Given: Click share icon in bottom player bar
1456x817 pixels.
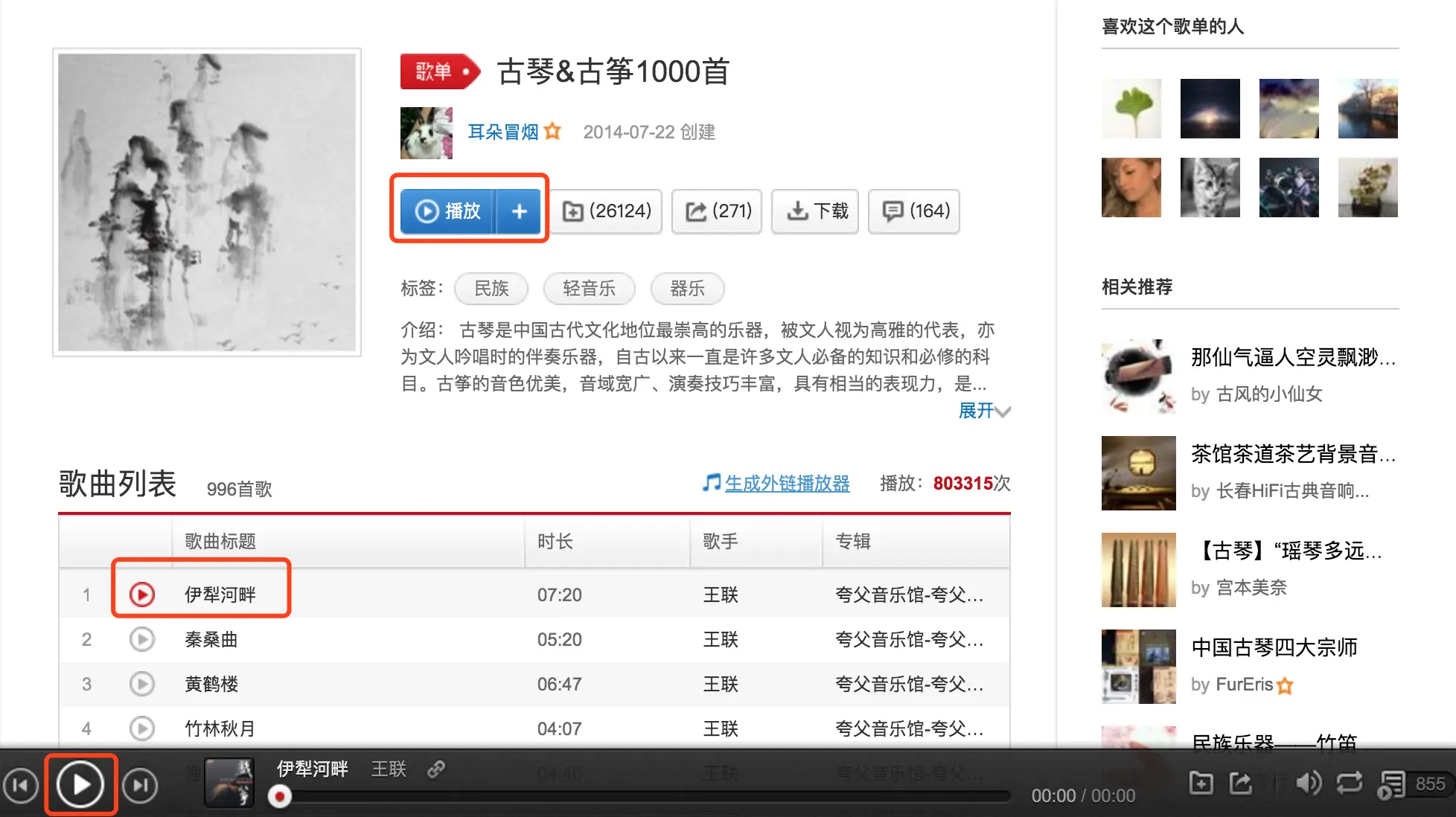Looking at the screenshot, I should click(1240, 783).
